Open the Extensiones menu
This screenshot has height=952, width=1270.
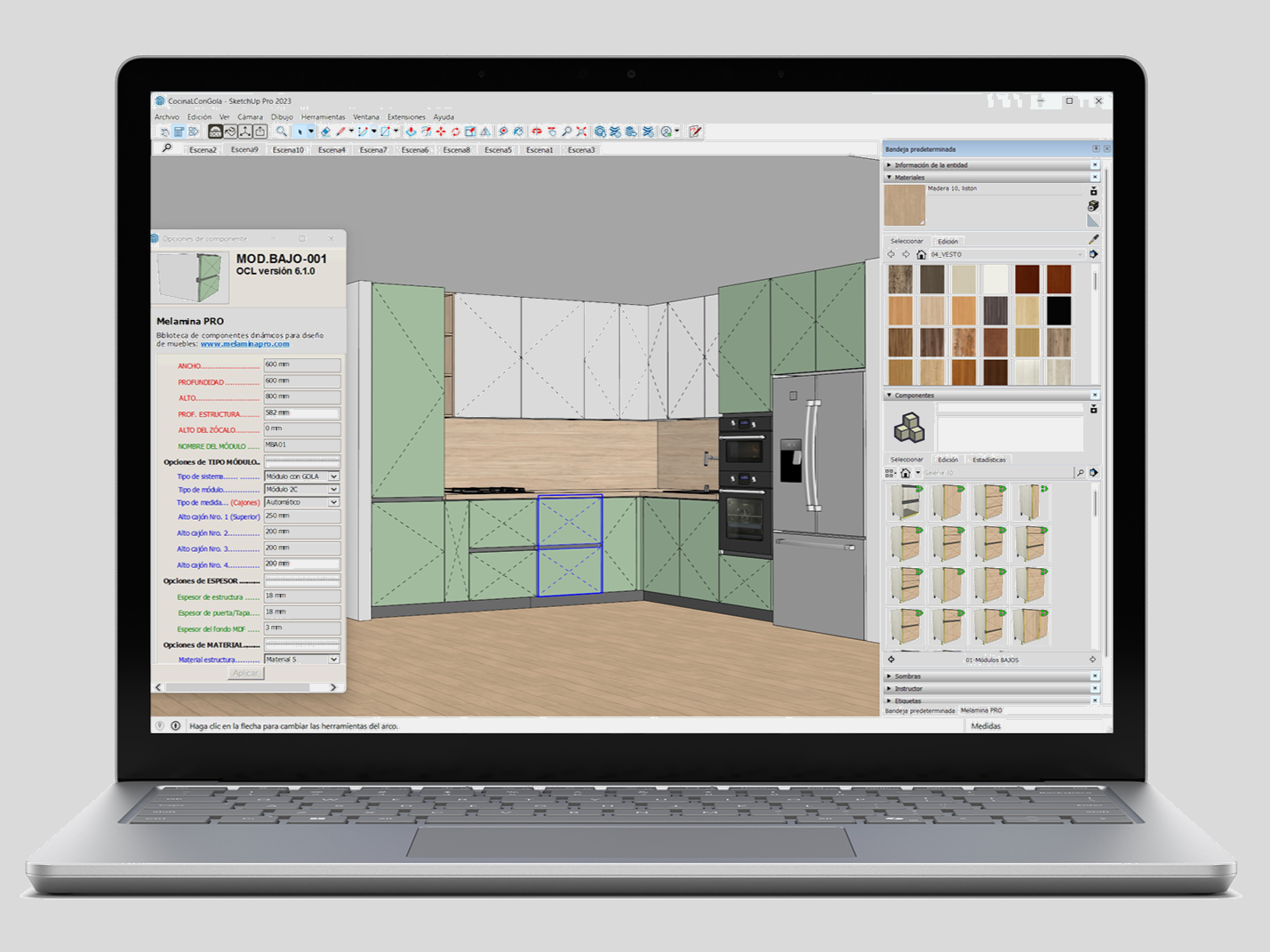(406, 117)
